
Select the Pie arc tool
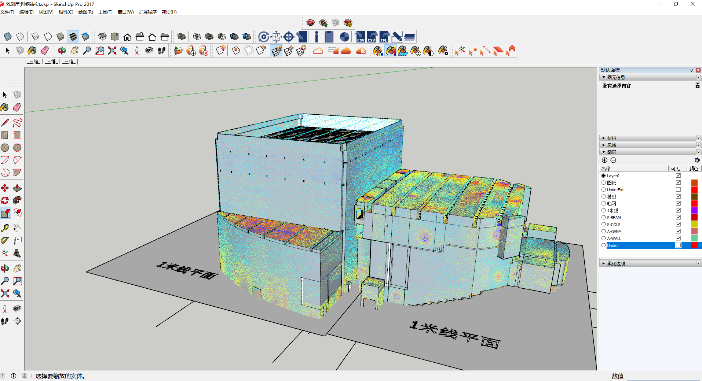coord(17,173)
